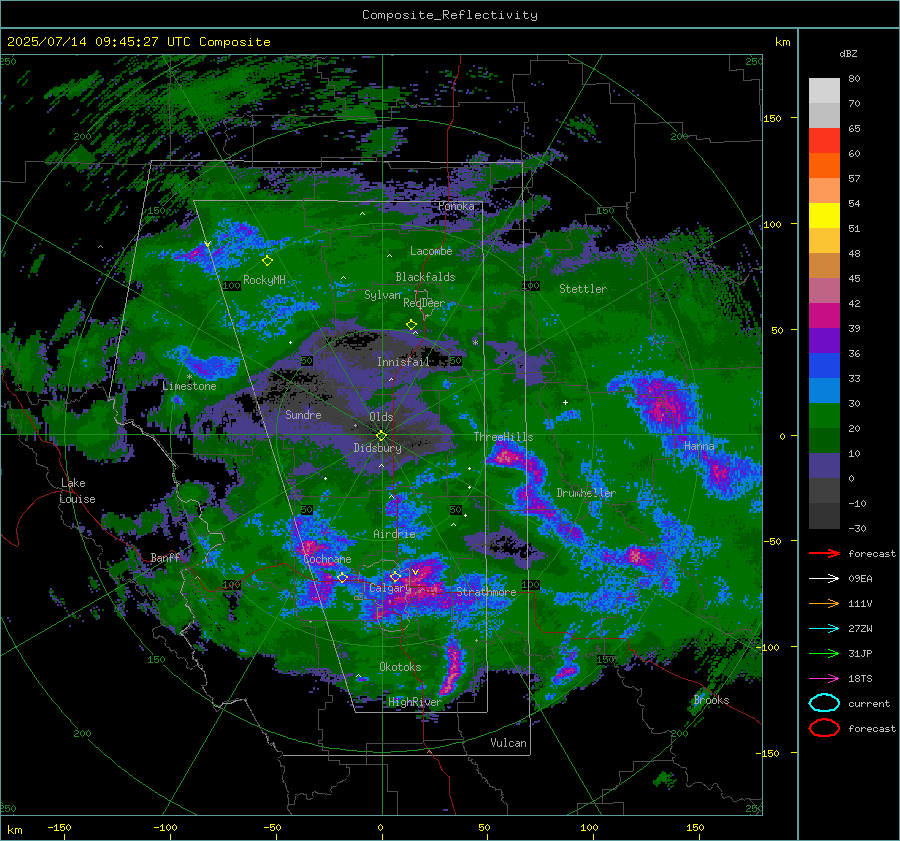Pick the topmost light gray swatch in legend
The height and width of the screenshot is (841, 900).
[824, 90]
